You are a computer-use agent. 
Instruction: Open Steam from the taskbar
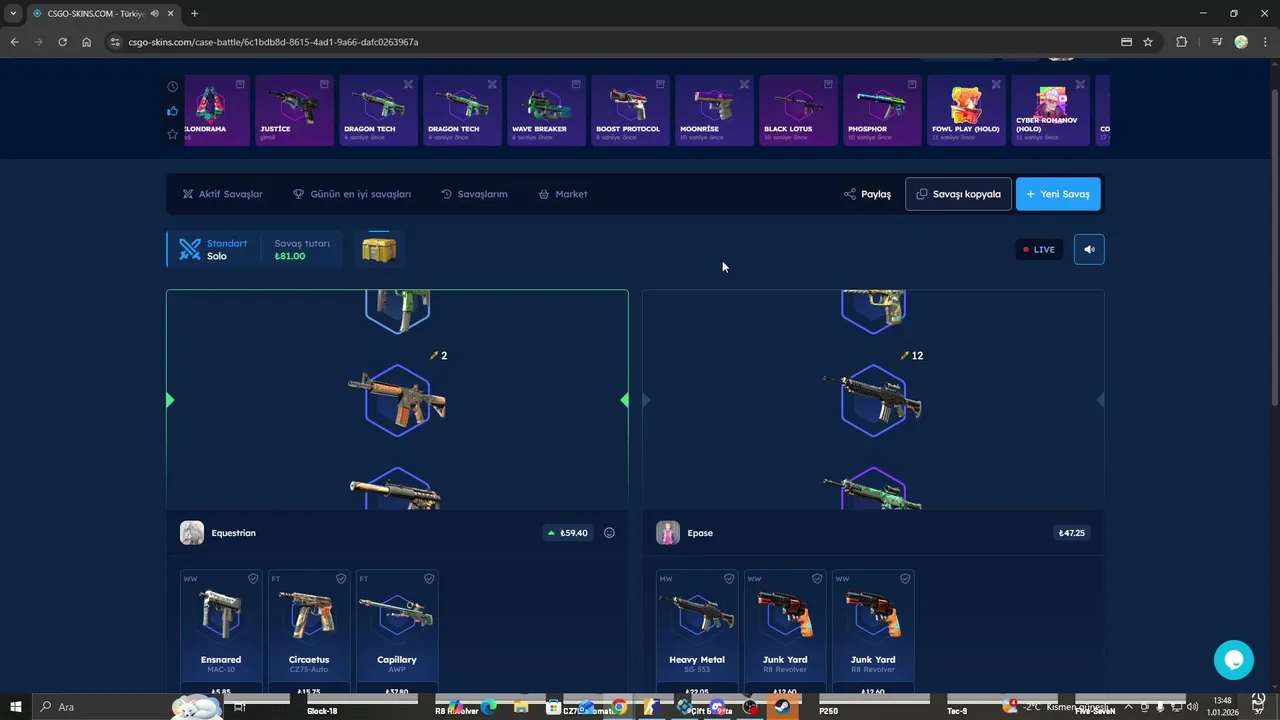(x=782, y=707)
